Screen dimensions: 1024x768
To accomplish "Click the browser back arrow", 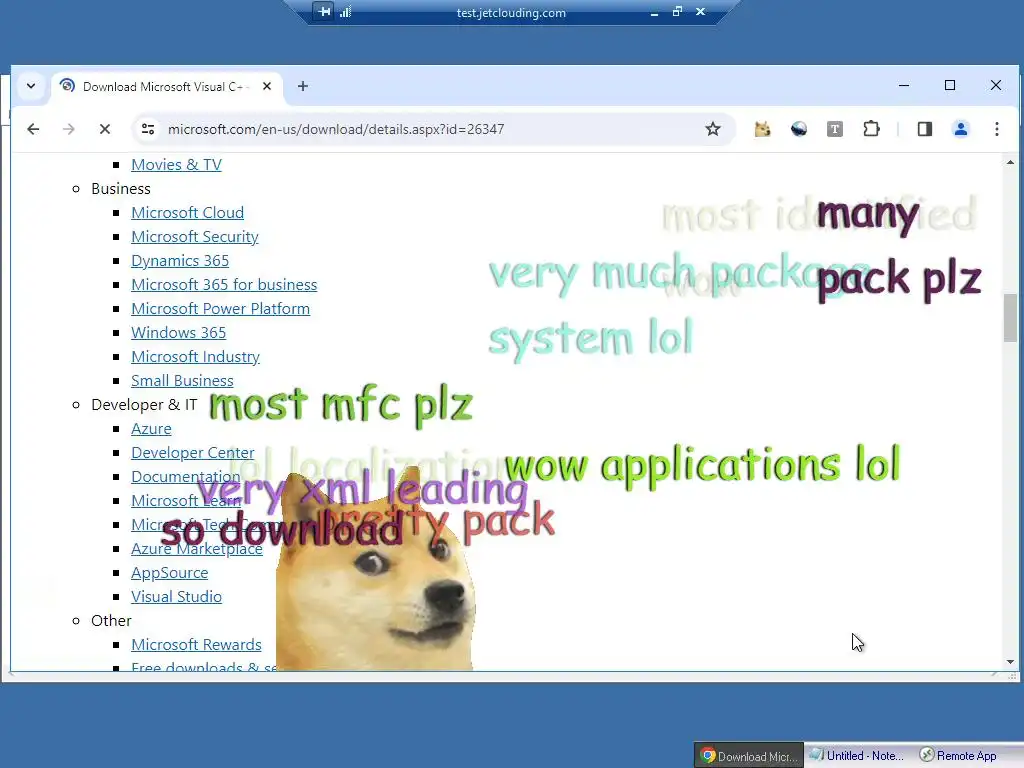I will pos(33,129).
